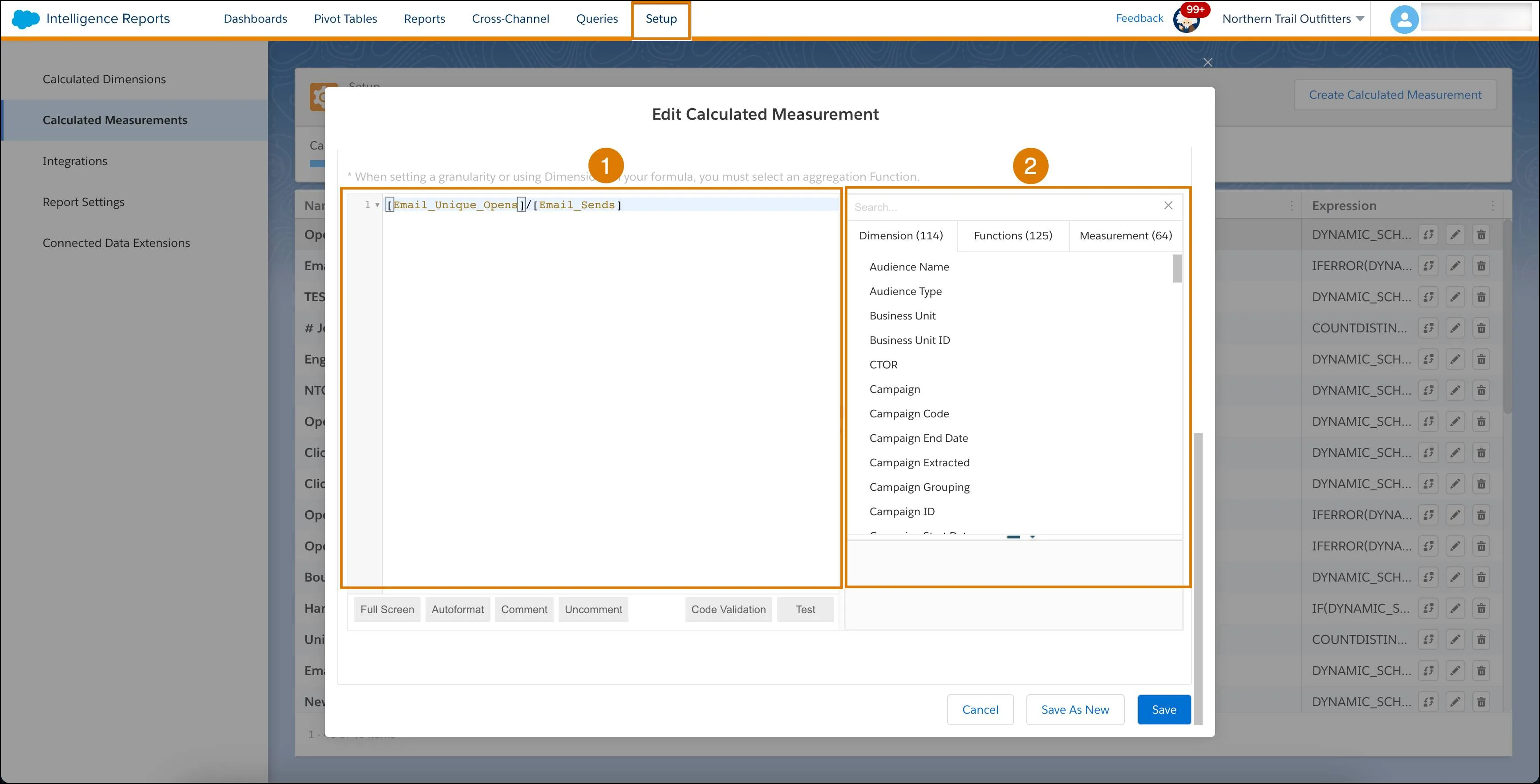Click Save As New button

1075,709
